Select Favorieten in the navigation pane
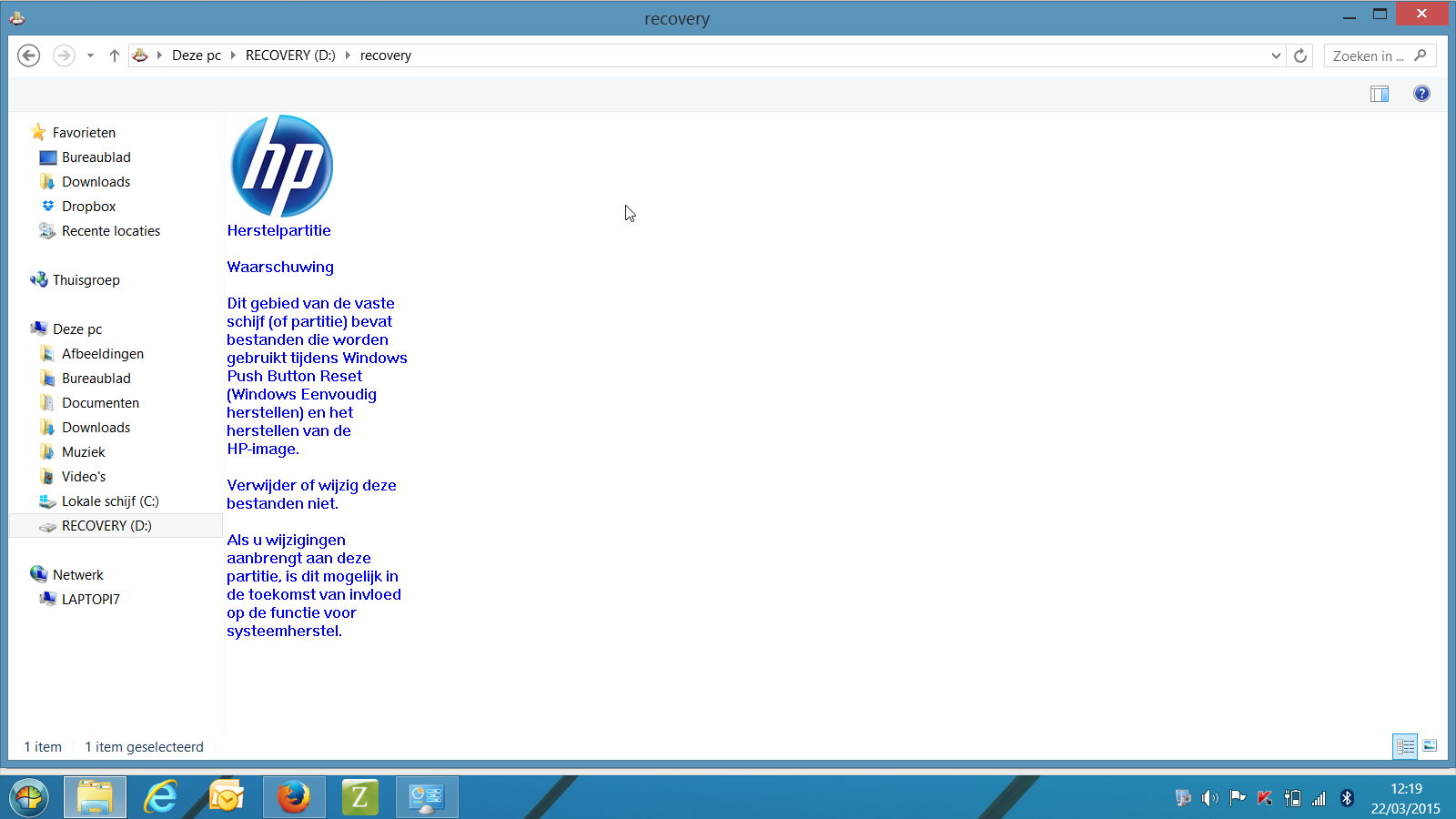Viewport: 1456px width, 819px height. pyautogui.click(x=84, y=133)
